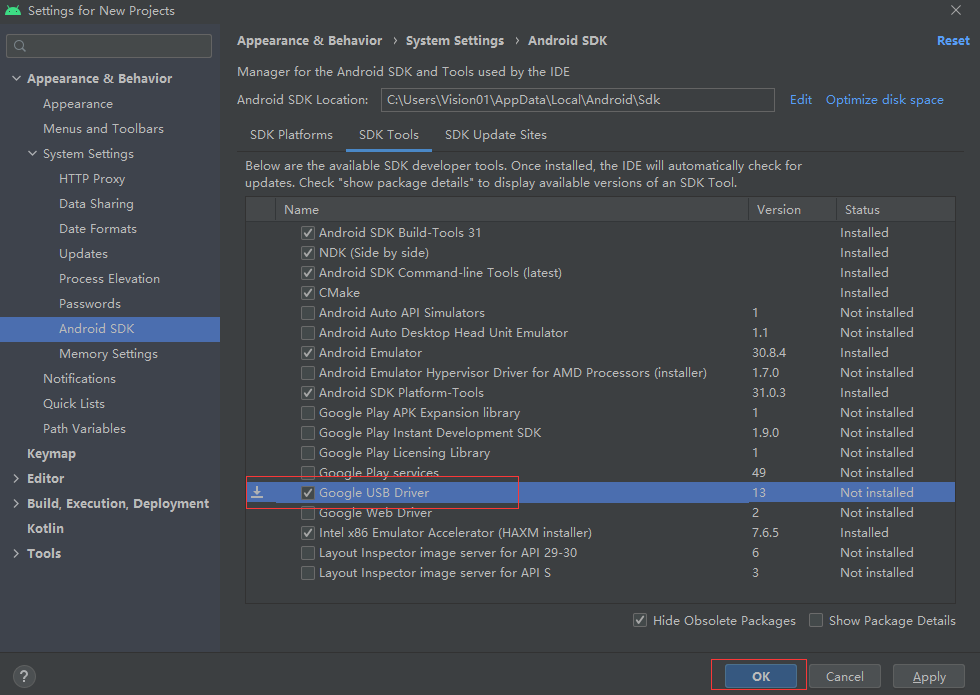
Task: Uncheck the Android Emulator checkbox
Action: [x=308, y=353]
